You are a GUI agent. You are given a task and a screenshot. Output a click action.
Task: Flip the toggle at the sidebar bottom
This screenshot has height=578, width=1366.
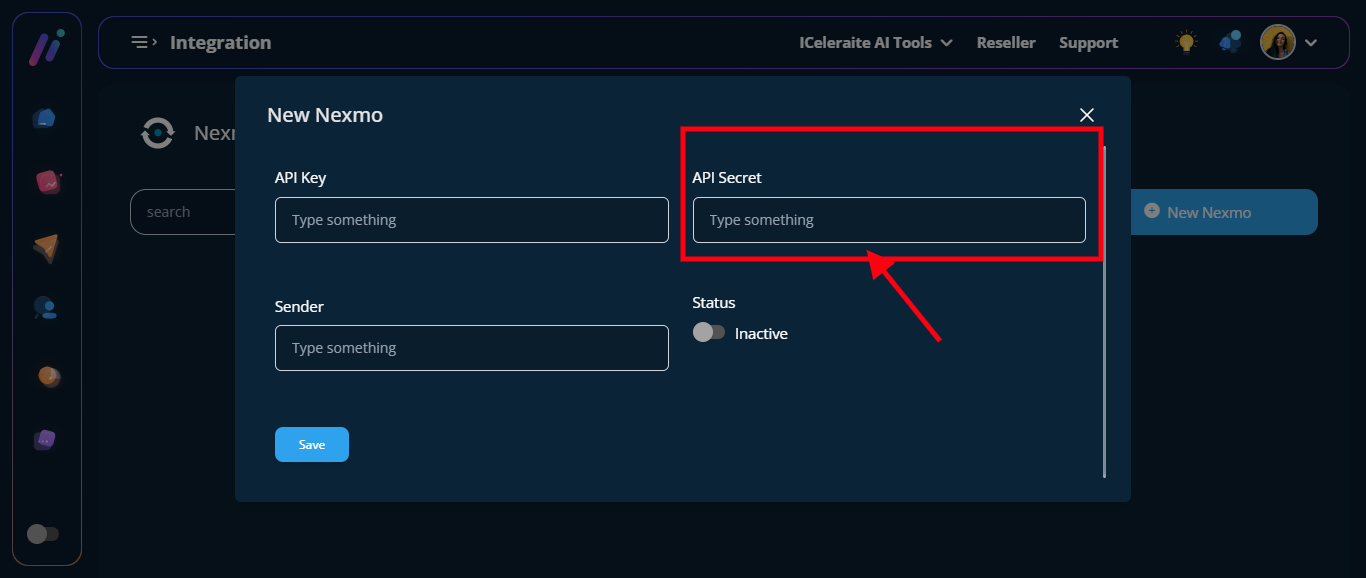tap(43, 534)
